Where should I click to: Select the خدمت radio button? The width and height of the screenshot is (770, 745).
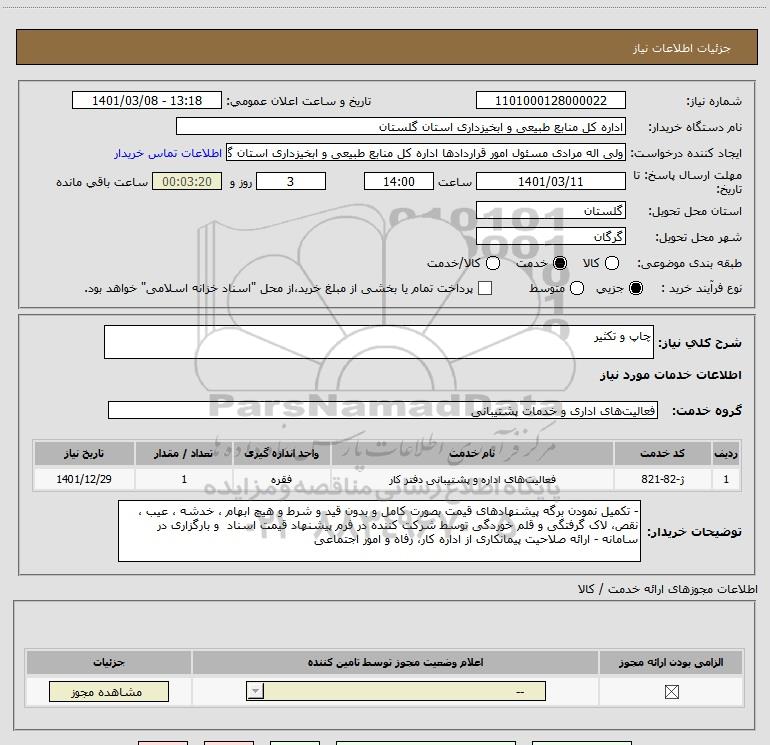[x=560, y=263]
